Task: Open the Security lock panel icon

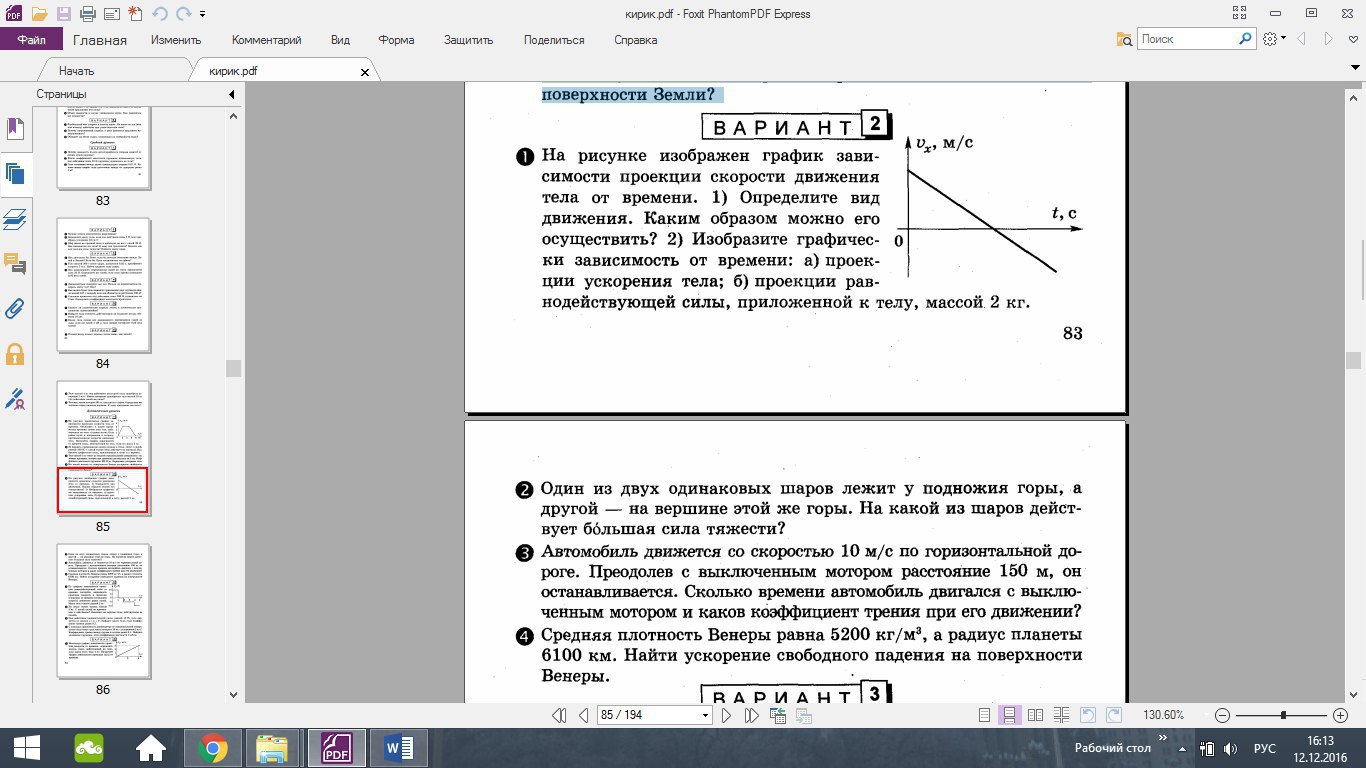Action: 15,353
